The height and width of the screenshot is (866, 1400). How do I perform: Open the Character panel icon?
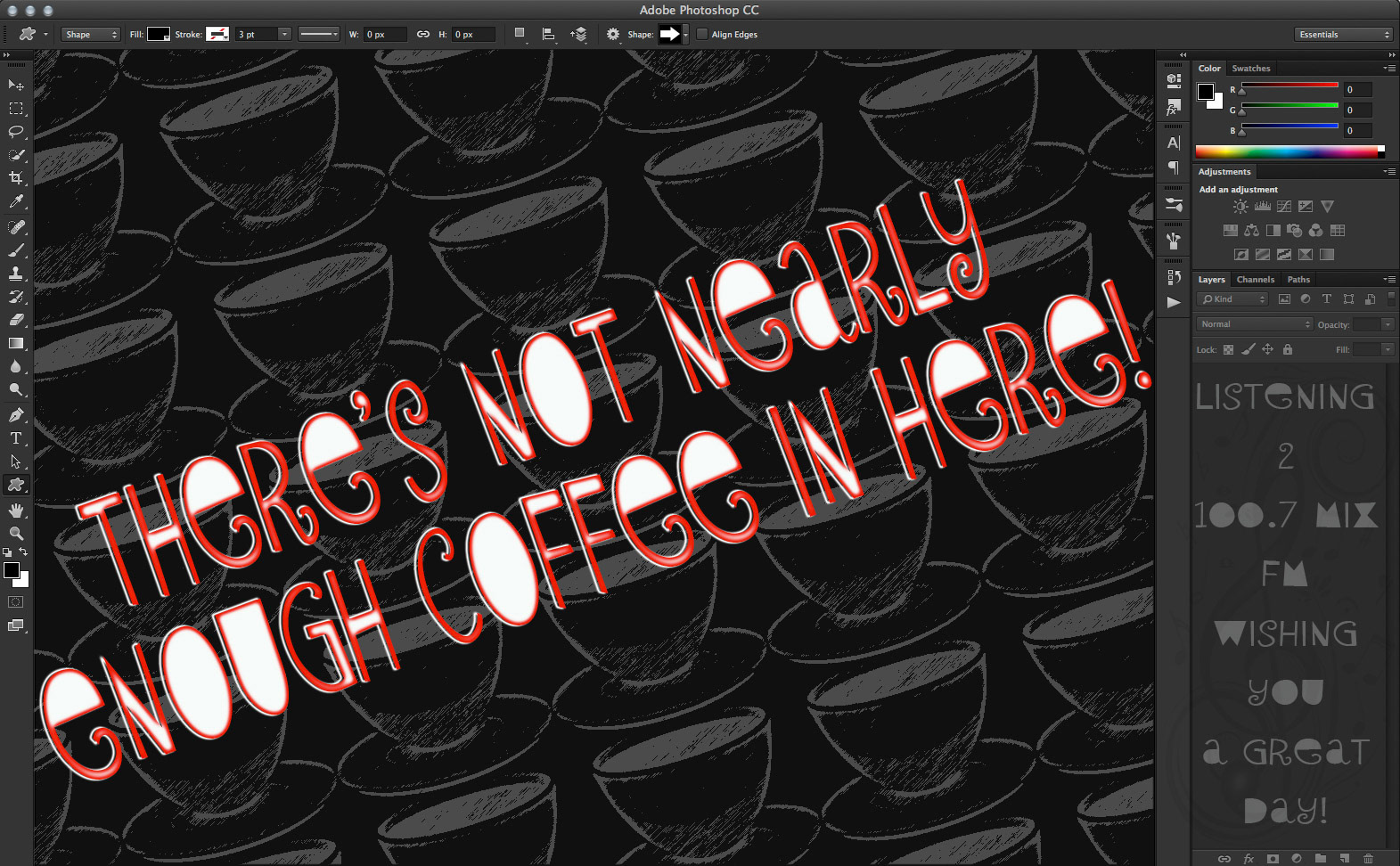[1174, 143]
